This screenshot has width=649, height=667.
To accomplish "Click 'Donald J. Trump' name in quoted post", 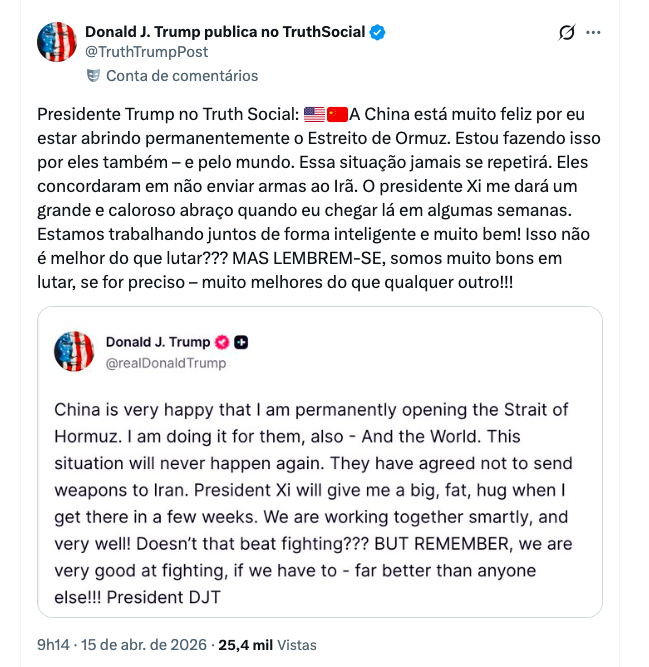I will [158, 342].
